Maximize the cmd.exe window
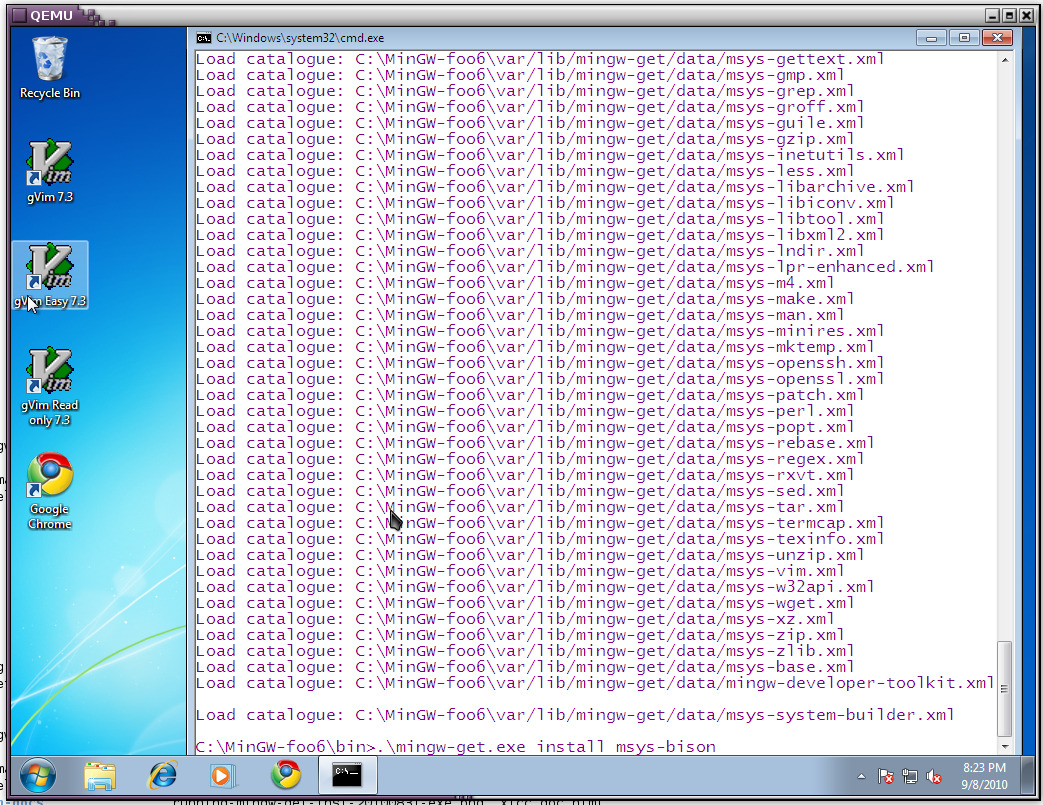1043x805 pixels. coord(964,37)
